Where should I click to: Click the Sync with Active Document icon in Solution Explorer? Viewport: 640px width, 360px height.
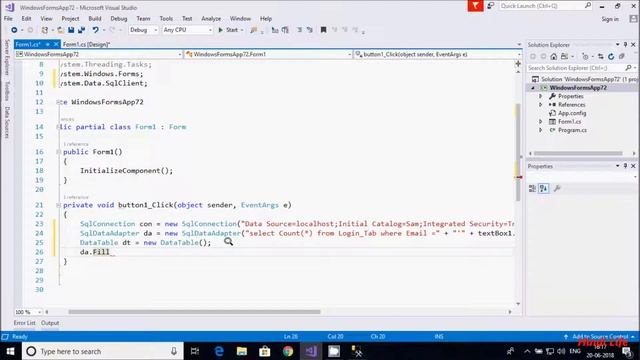[x=600, y=56]
